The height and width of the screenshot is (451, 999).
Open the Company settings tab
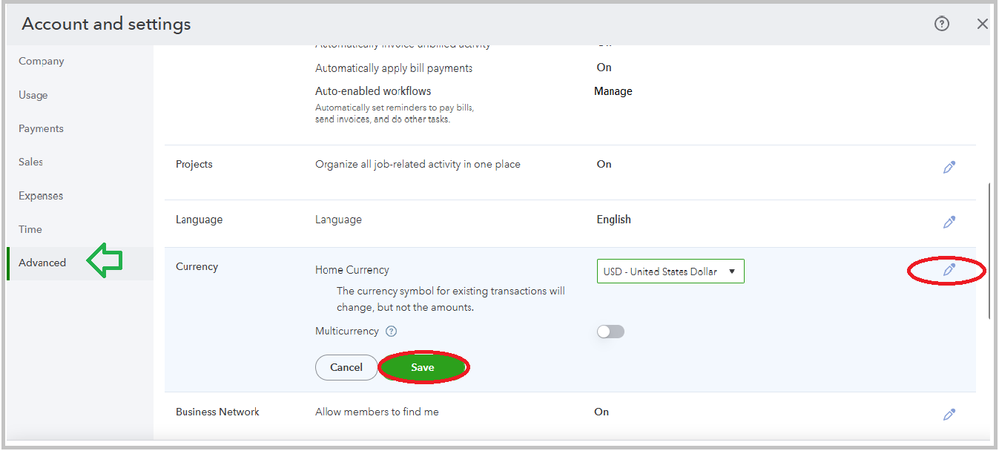click(x=41, y=61)
